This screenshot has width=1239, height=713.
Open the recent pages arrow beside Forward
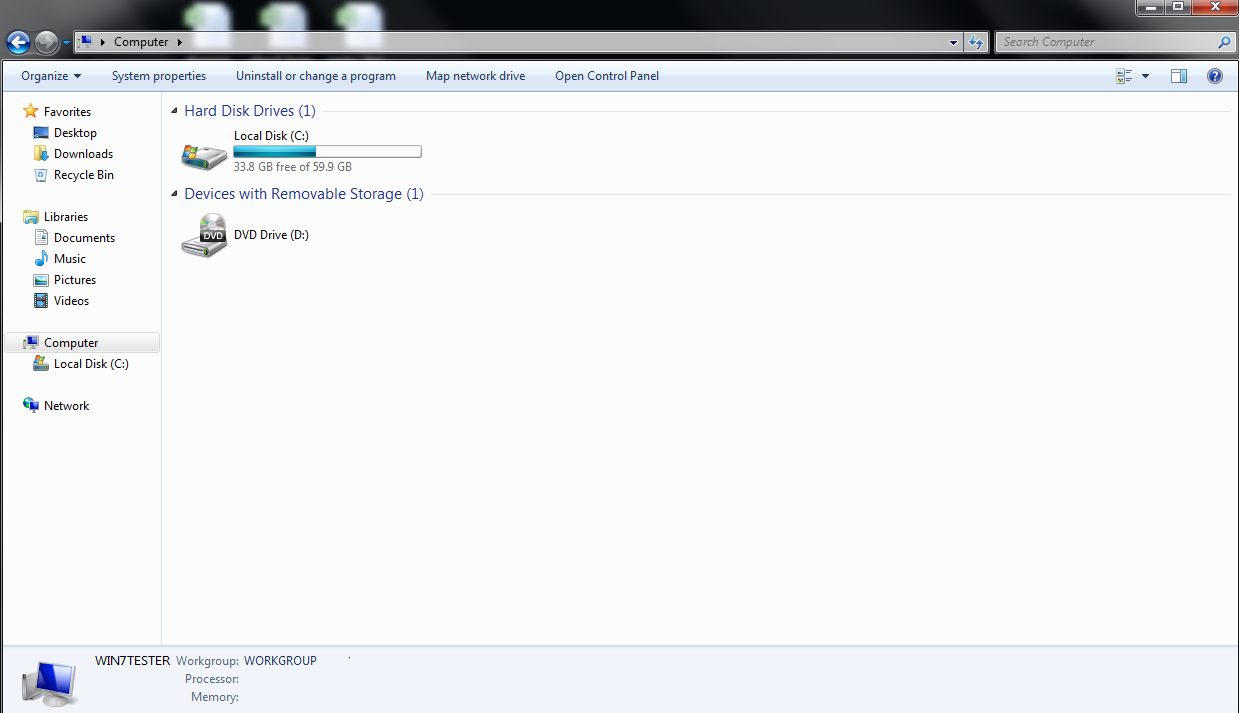pos(66,43)
